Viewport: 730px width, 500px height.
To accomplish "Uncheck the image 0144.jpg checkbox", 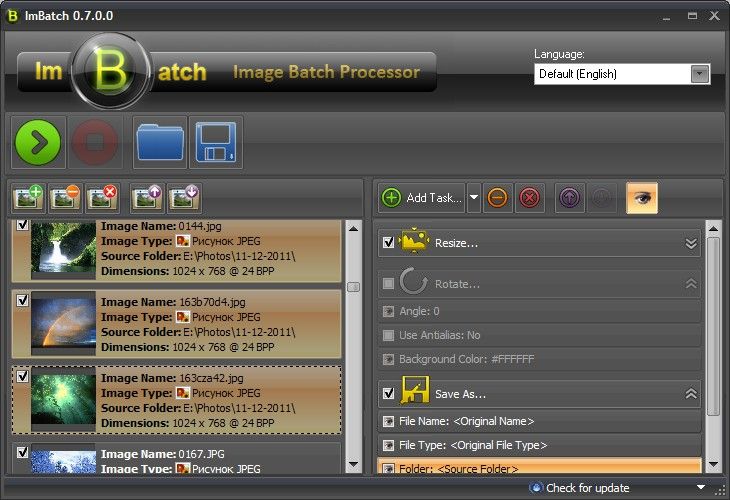I will (22, 226).
